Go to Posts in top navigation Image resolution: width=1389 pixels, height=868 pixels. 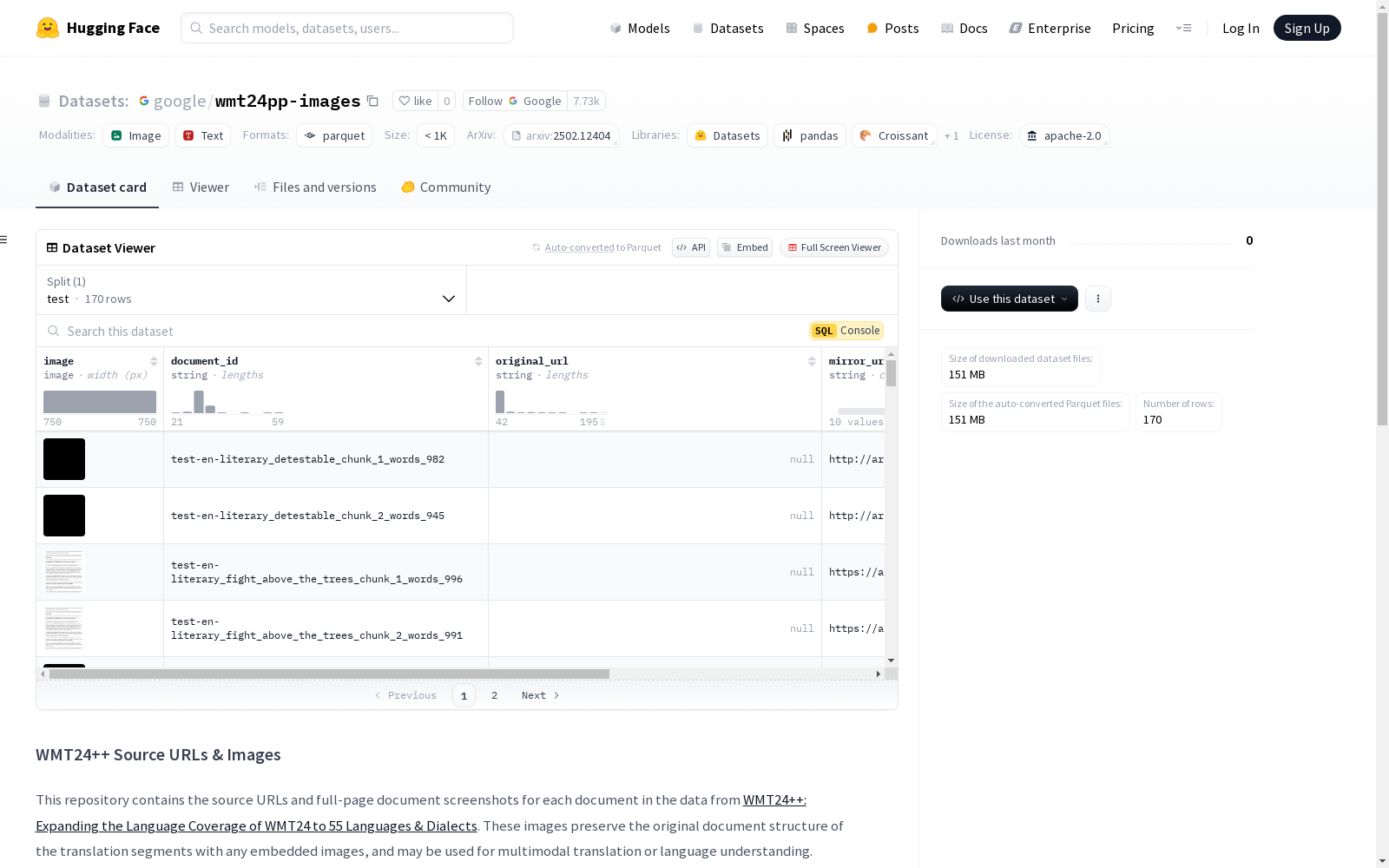893,28
